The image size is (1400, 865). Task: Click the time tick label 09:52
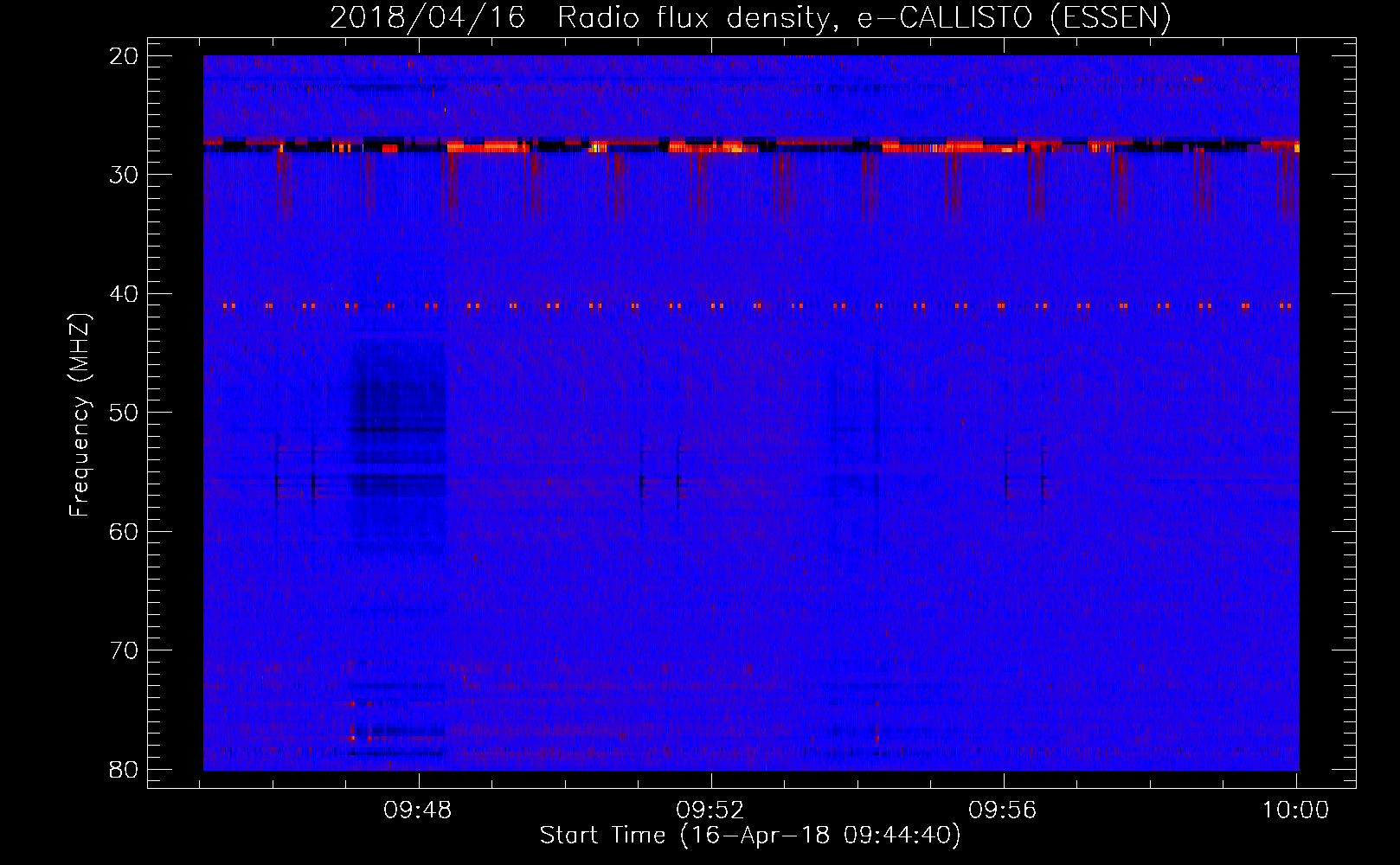[710, 811]
